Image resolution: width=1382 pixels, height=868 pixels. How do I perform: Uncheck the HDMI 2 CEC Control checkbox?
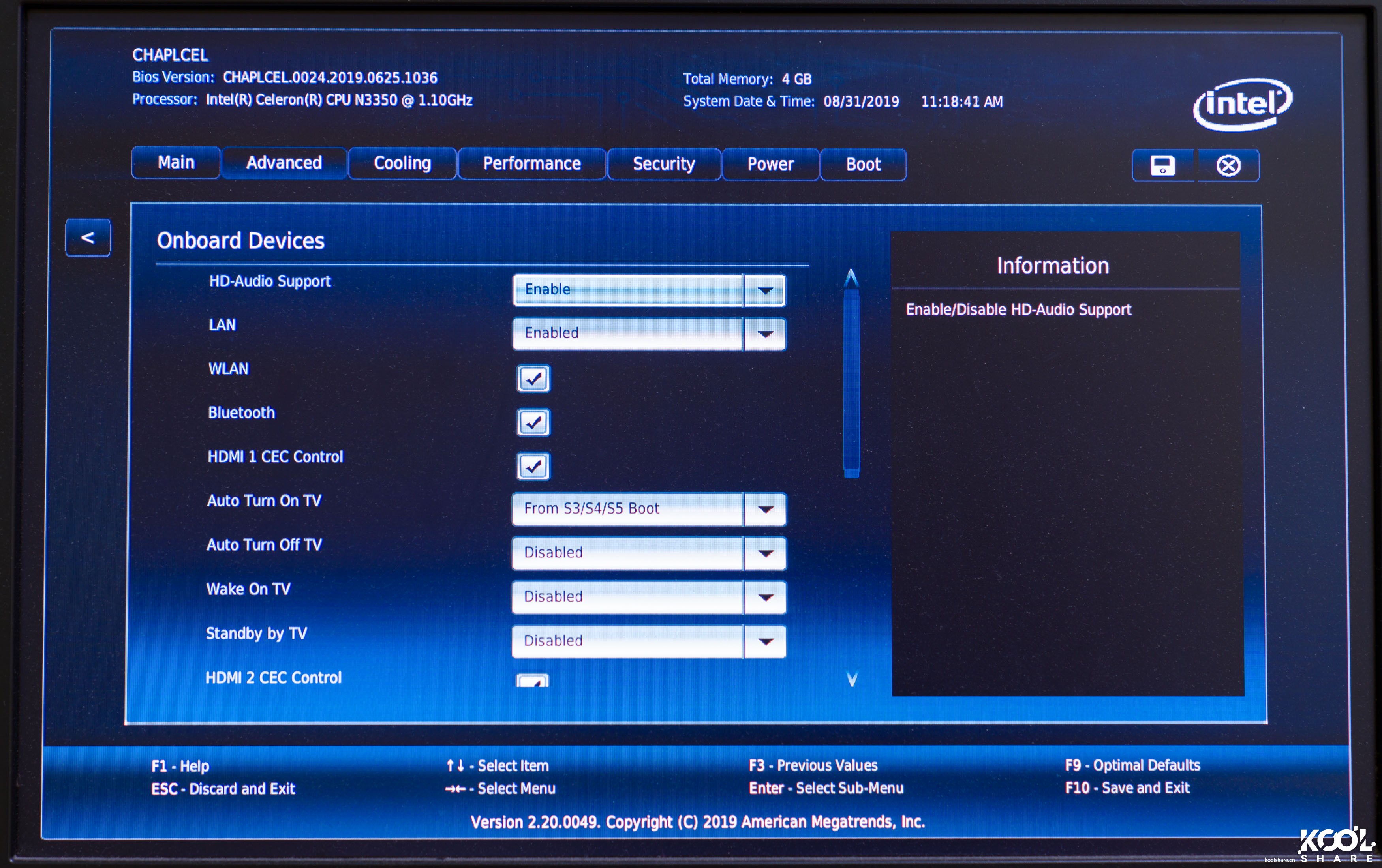pyautogui.click(x=533, y=682)
